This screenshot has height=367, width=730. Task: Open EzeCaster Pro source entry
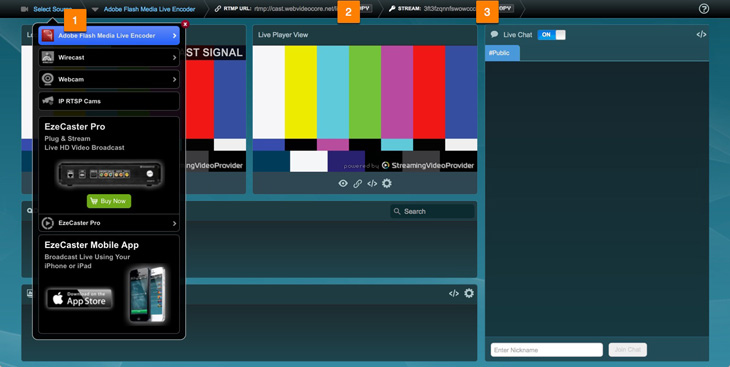pos(109,223)
